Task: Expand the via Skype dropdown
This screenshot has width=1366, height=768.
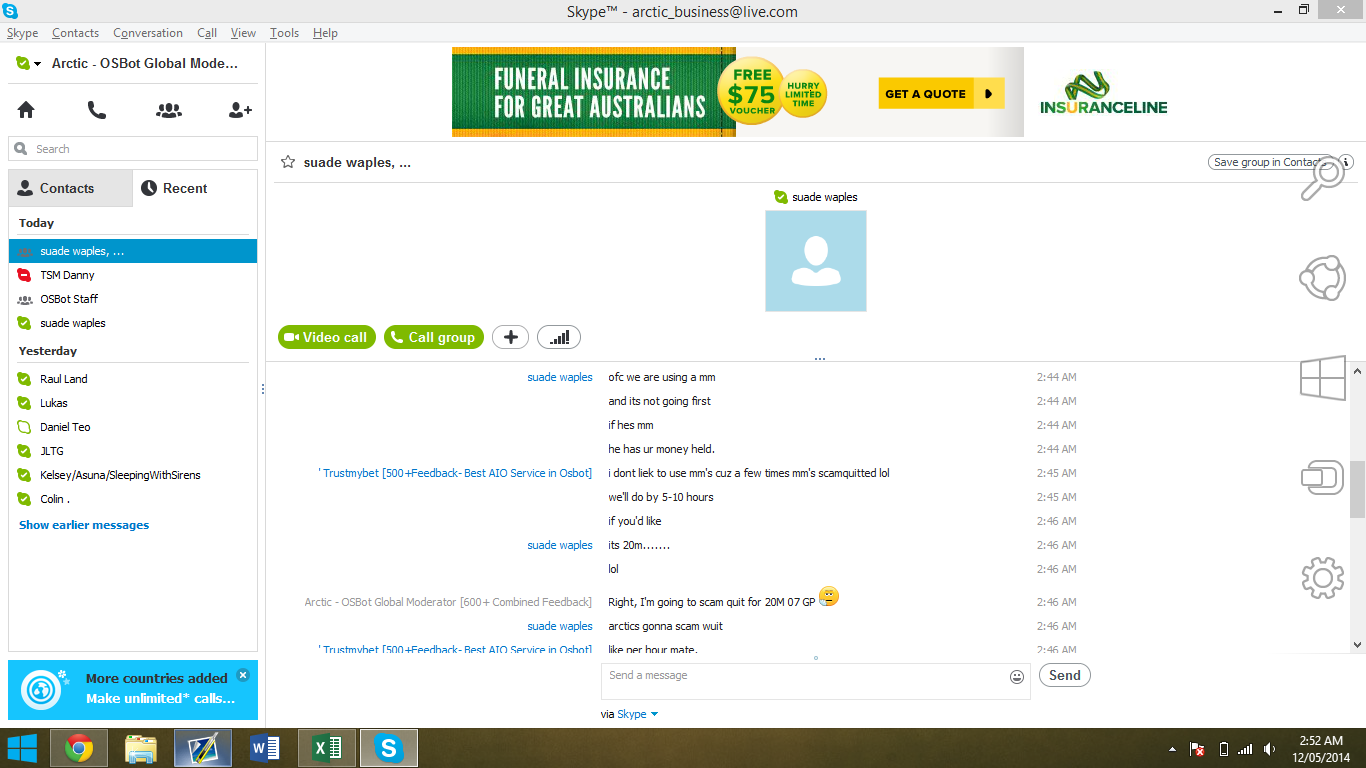Action: click(x=654, y=713)
